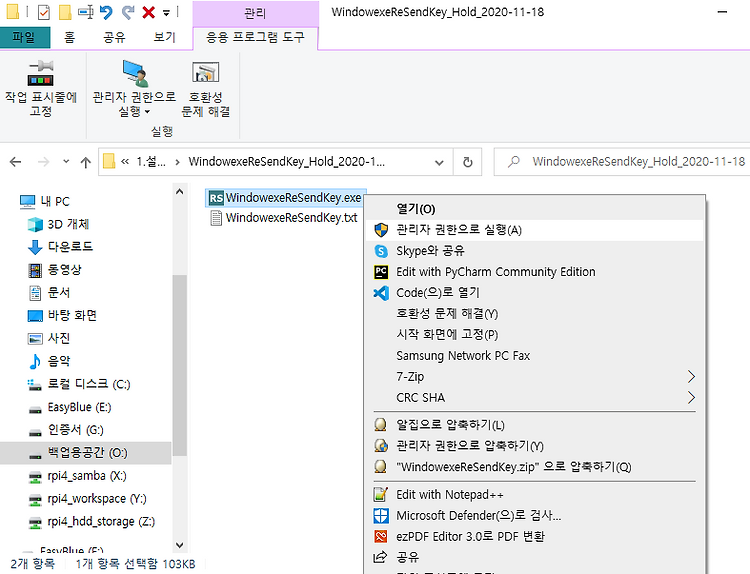
Task: Choose Skype와 공유 menu entry
Action: coord(534,251)
